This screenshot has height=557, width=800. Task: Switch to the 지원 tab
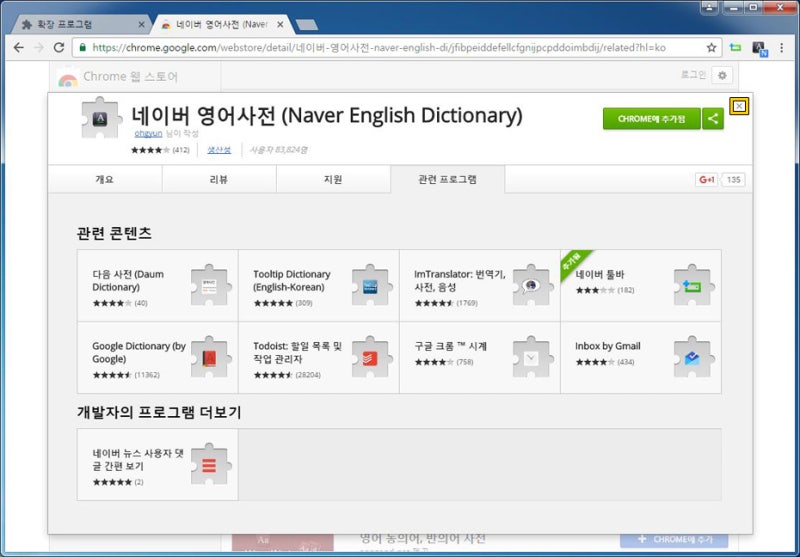click(333, 180)
